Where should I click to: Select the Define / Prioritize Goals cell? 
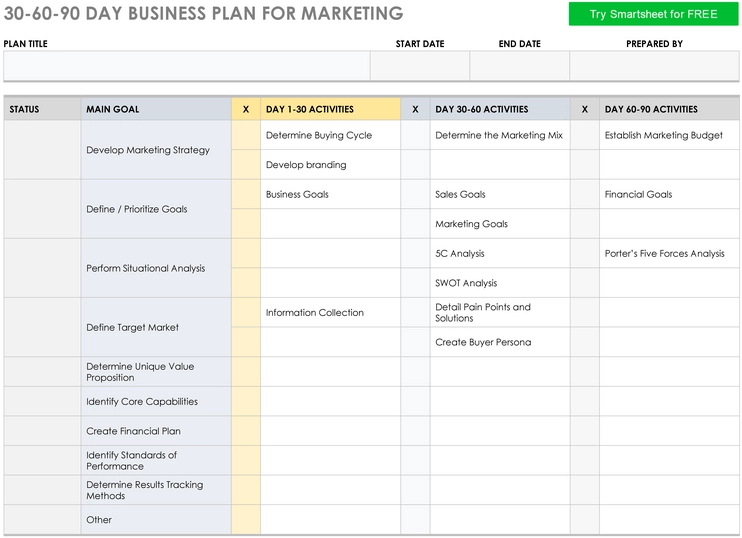pyautogui.click(x=156, y=209)
